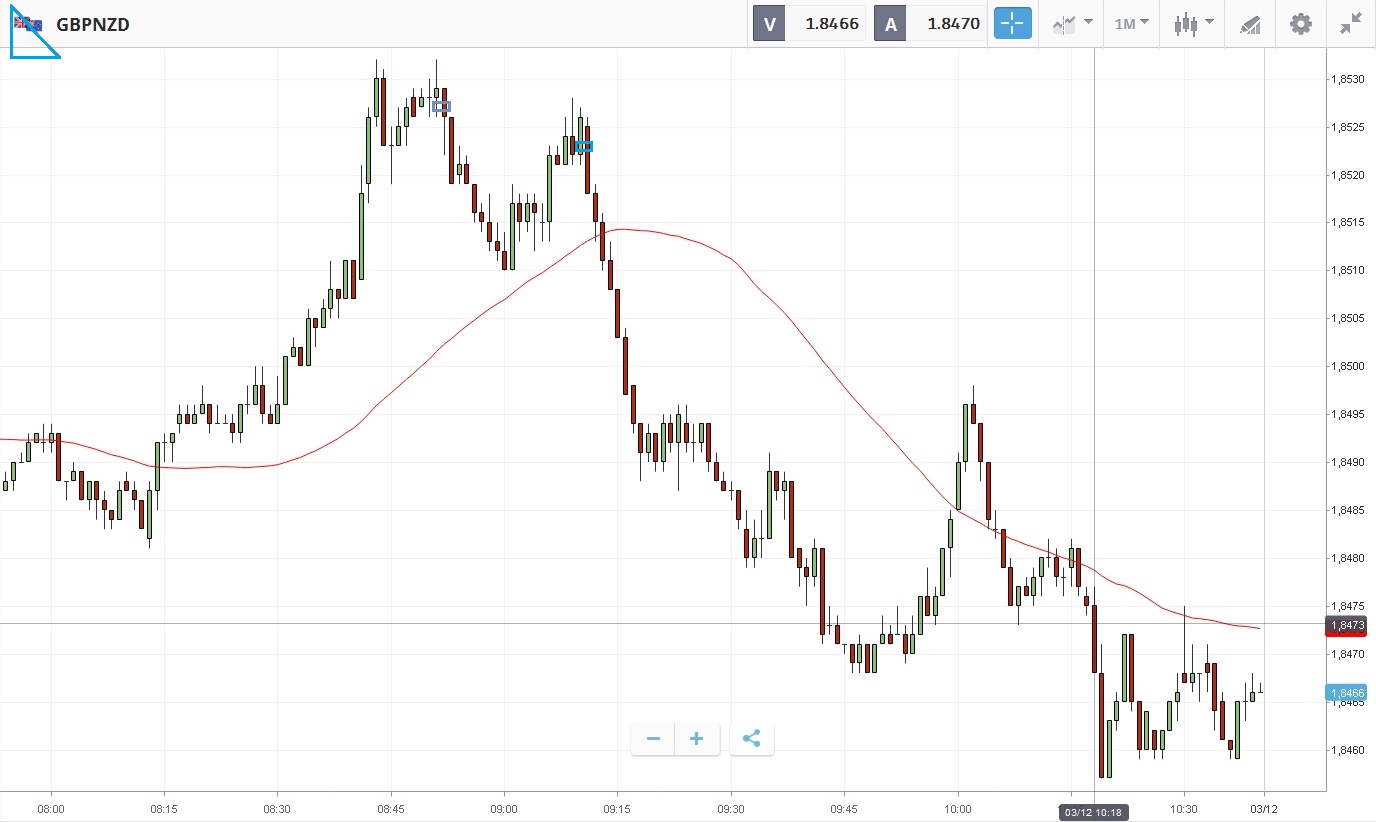Select the blue square marker near 1.8523
Viewport: 1376px width, 822px height.
[x=584, y=146]
